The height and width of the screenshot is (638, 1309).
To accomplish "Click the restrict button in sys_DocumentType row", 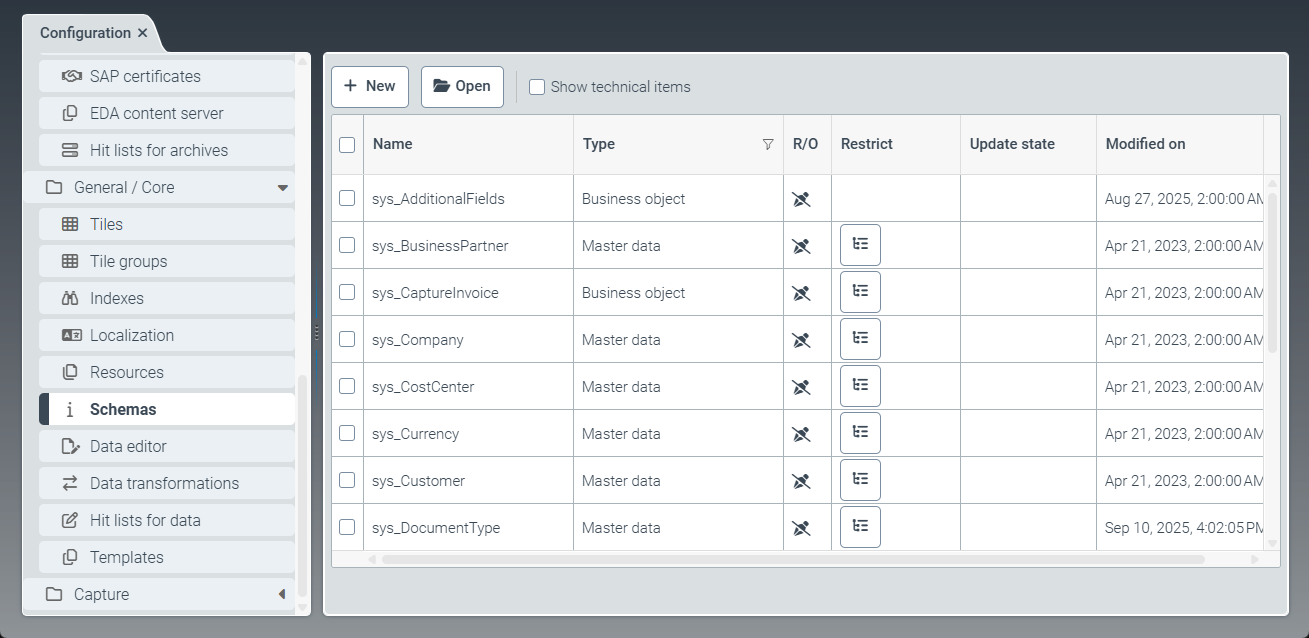I will click(860, 527).
